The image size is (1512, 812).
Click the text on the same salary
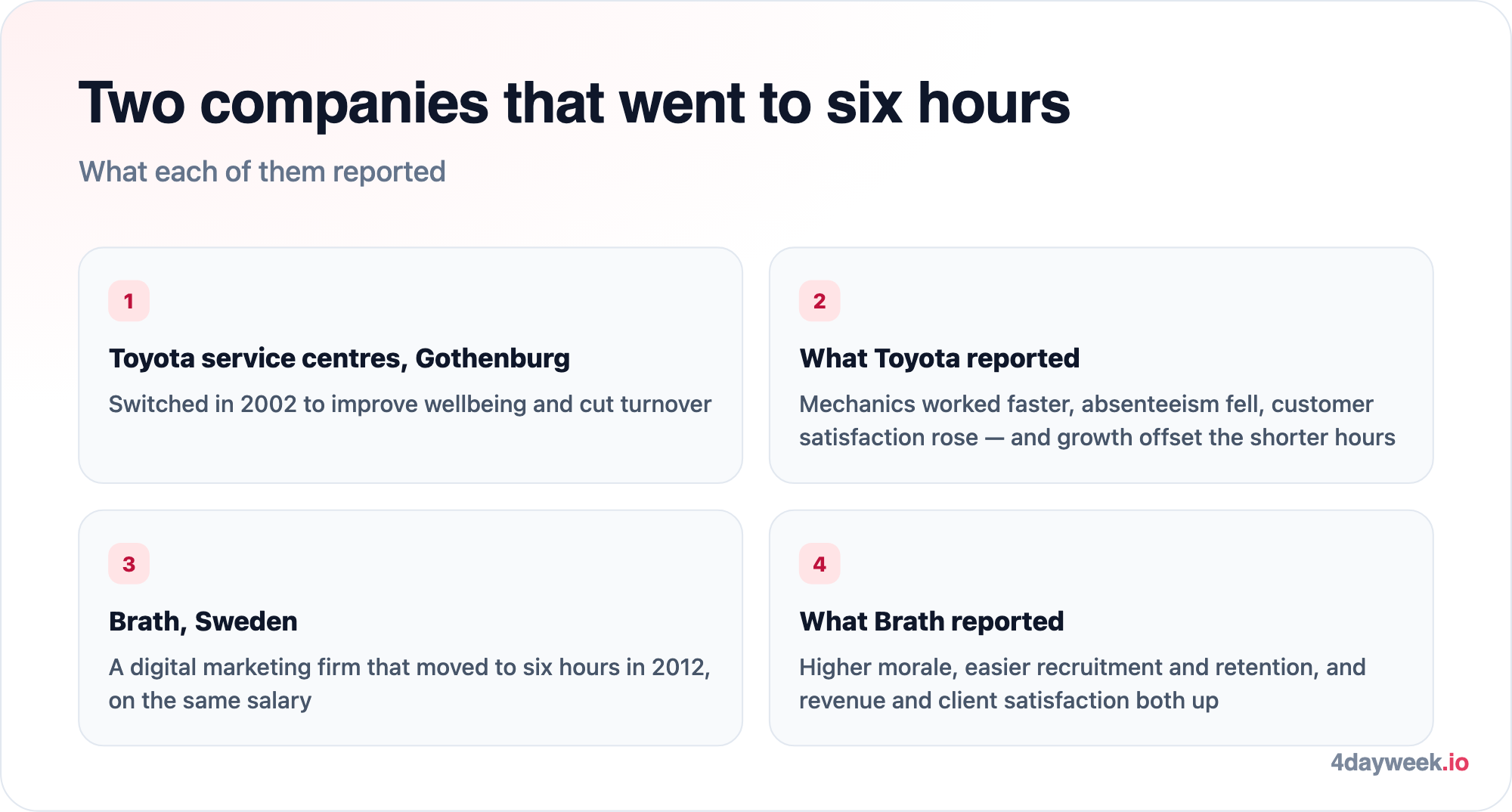coord(210,701)
